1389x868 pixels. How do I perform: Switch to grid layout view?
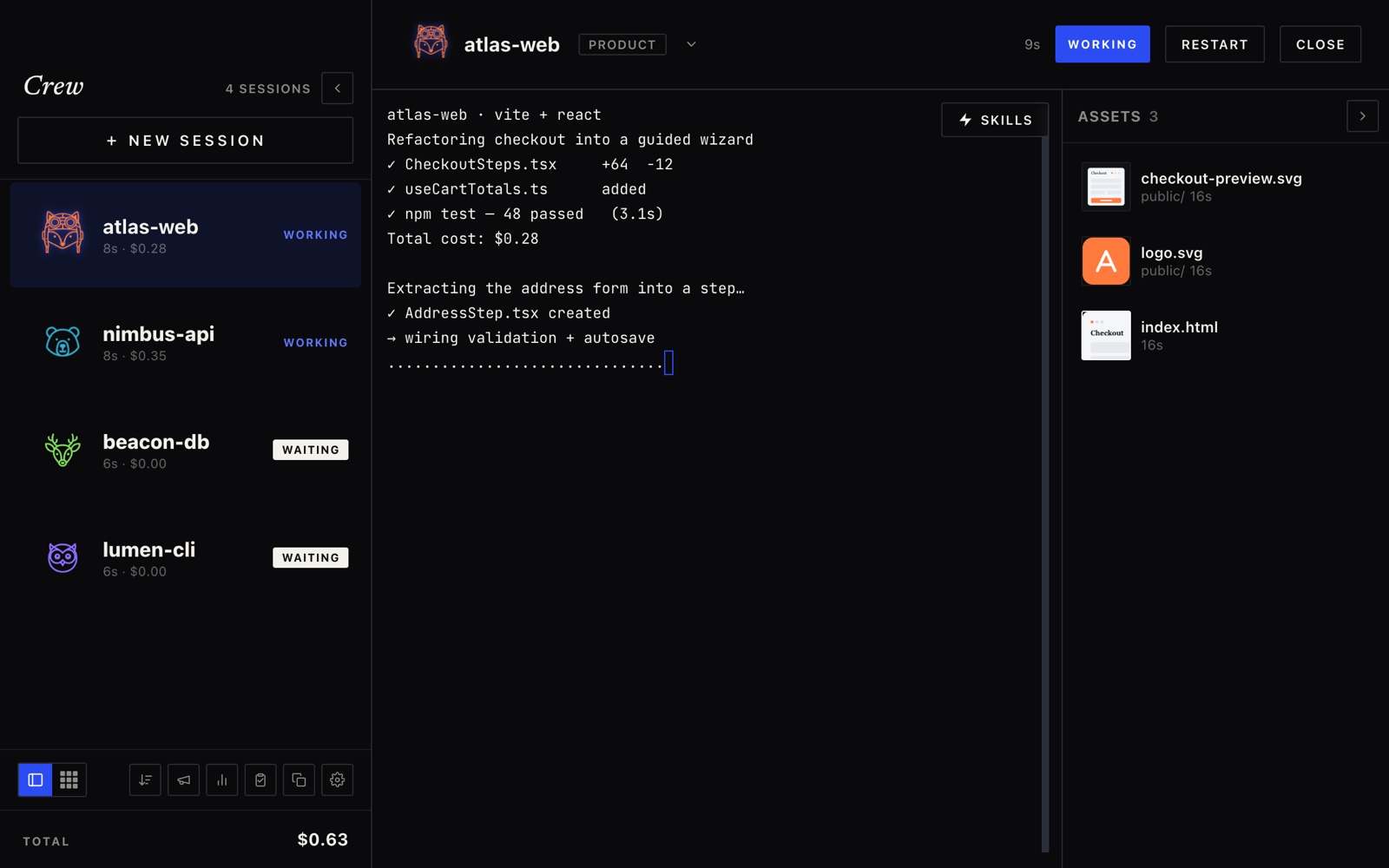pos(69,779)
